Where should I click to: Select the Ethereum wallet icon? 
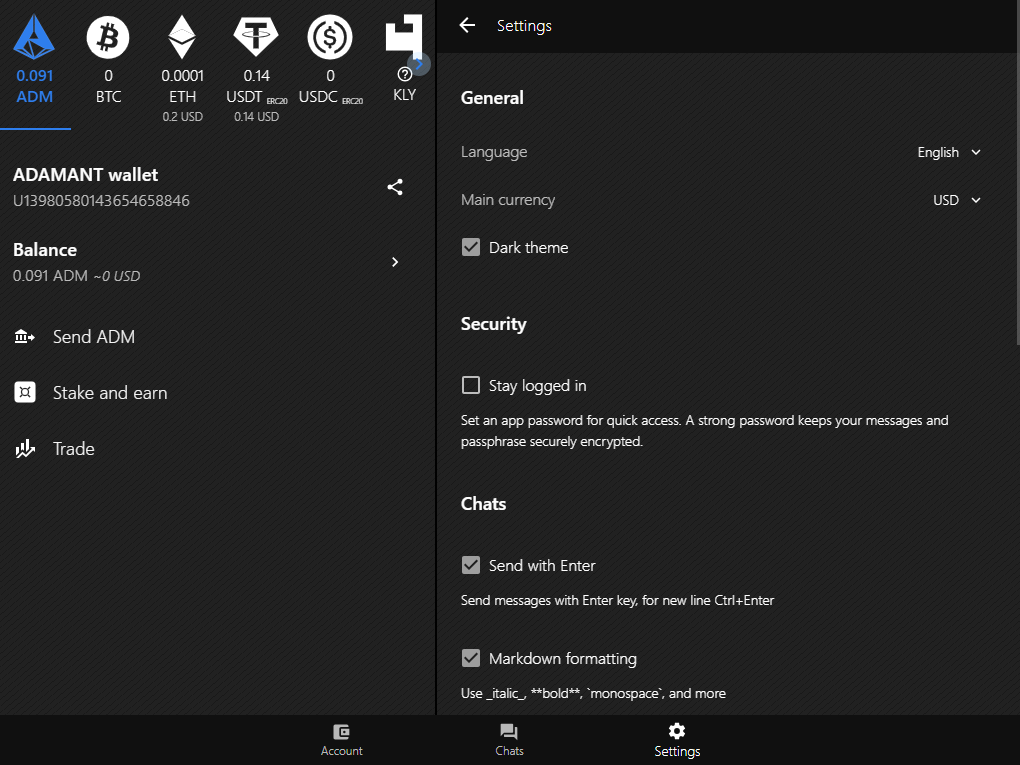[x=182, y=38]
